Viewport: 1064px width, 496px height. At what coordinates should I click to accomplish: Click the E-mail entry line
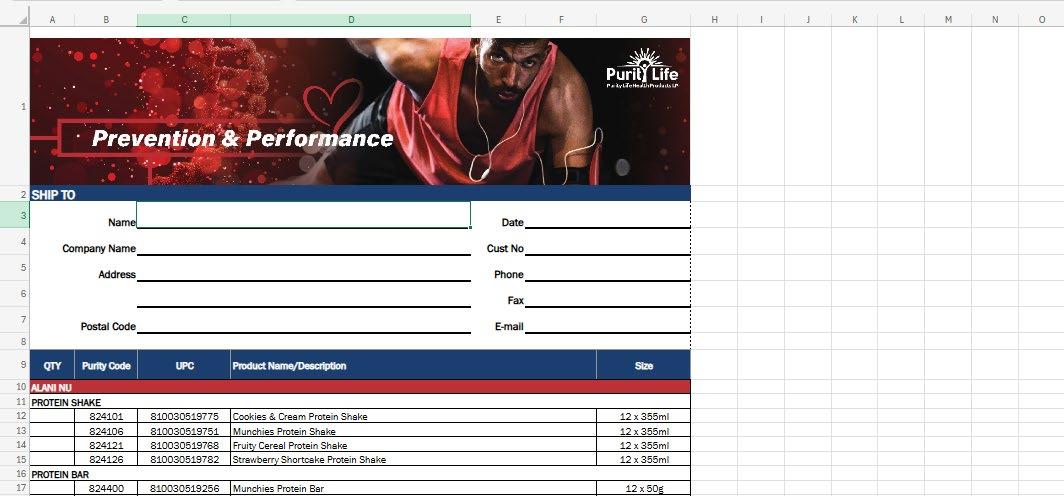[608, 320]
